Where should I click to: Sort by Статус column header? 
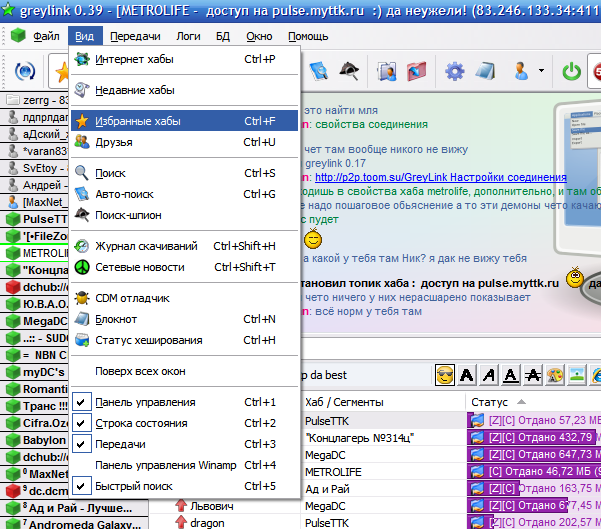click(x=533, y=402)
